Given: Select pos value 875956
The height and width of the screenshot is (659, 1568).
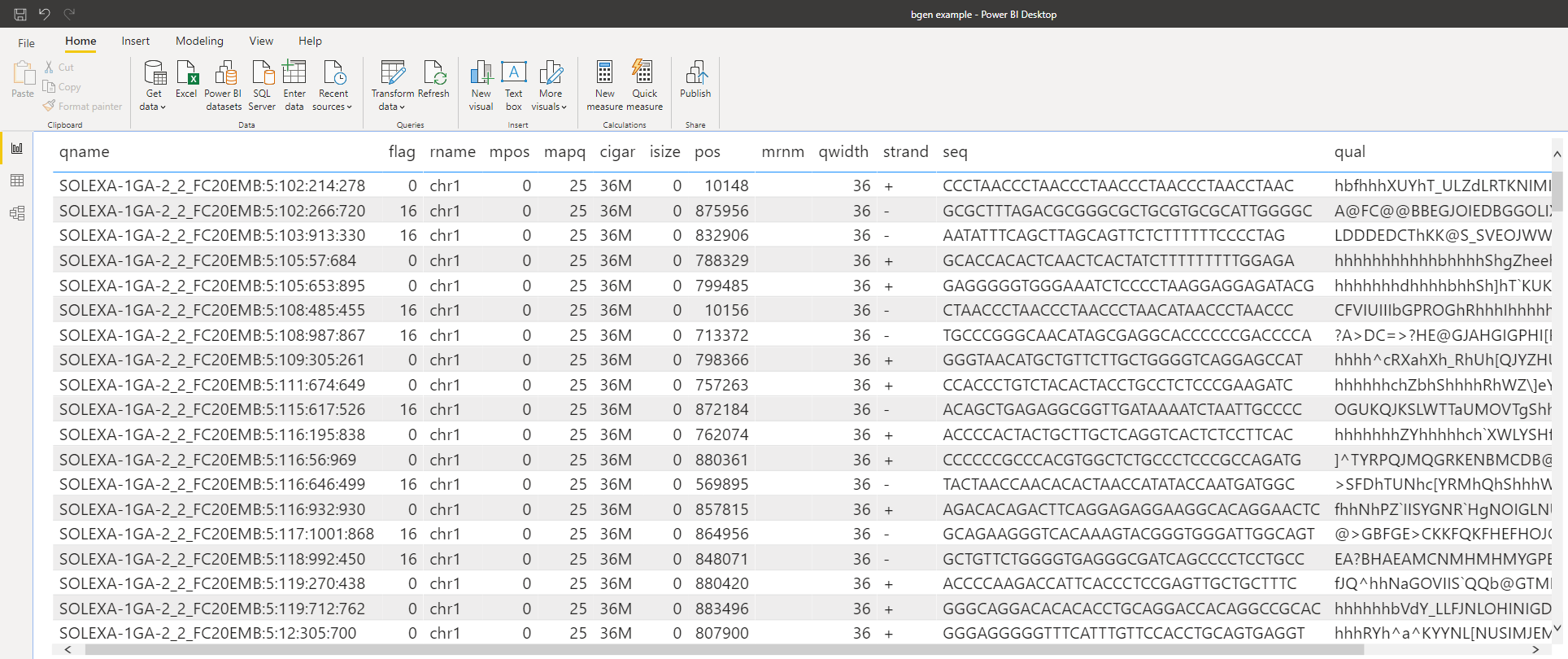Looking at the screenshot, I should [721, 211].
